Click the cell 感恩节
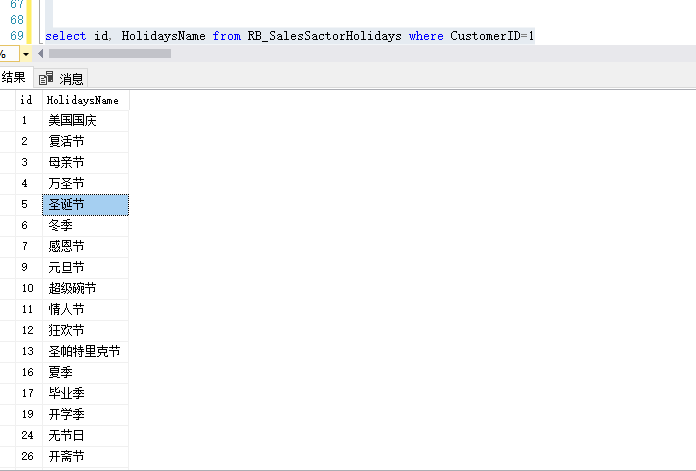This screenshot has width=696, height=471. [x=86, y=246]
